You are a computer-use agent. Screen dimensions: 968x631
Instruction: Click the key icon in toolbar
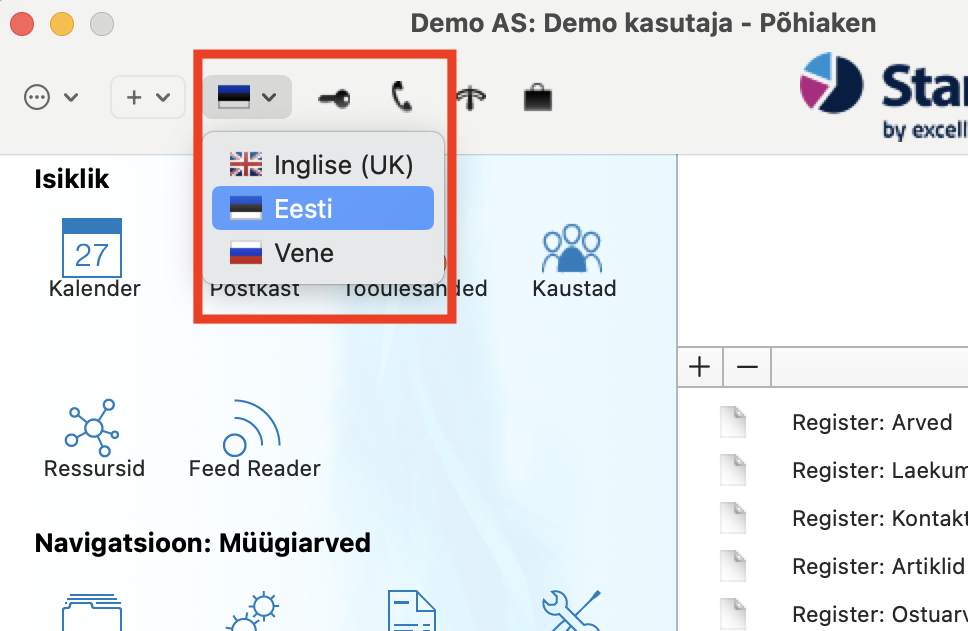(334, 98)
